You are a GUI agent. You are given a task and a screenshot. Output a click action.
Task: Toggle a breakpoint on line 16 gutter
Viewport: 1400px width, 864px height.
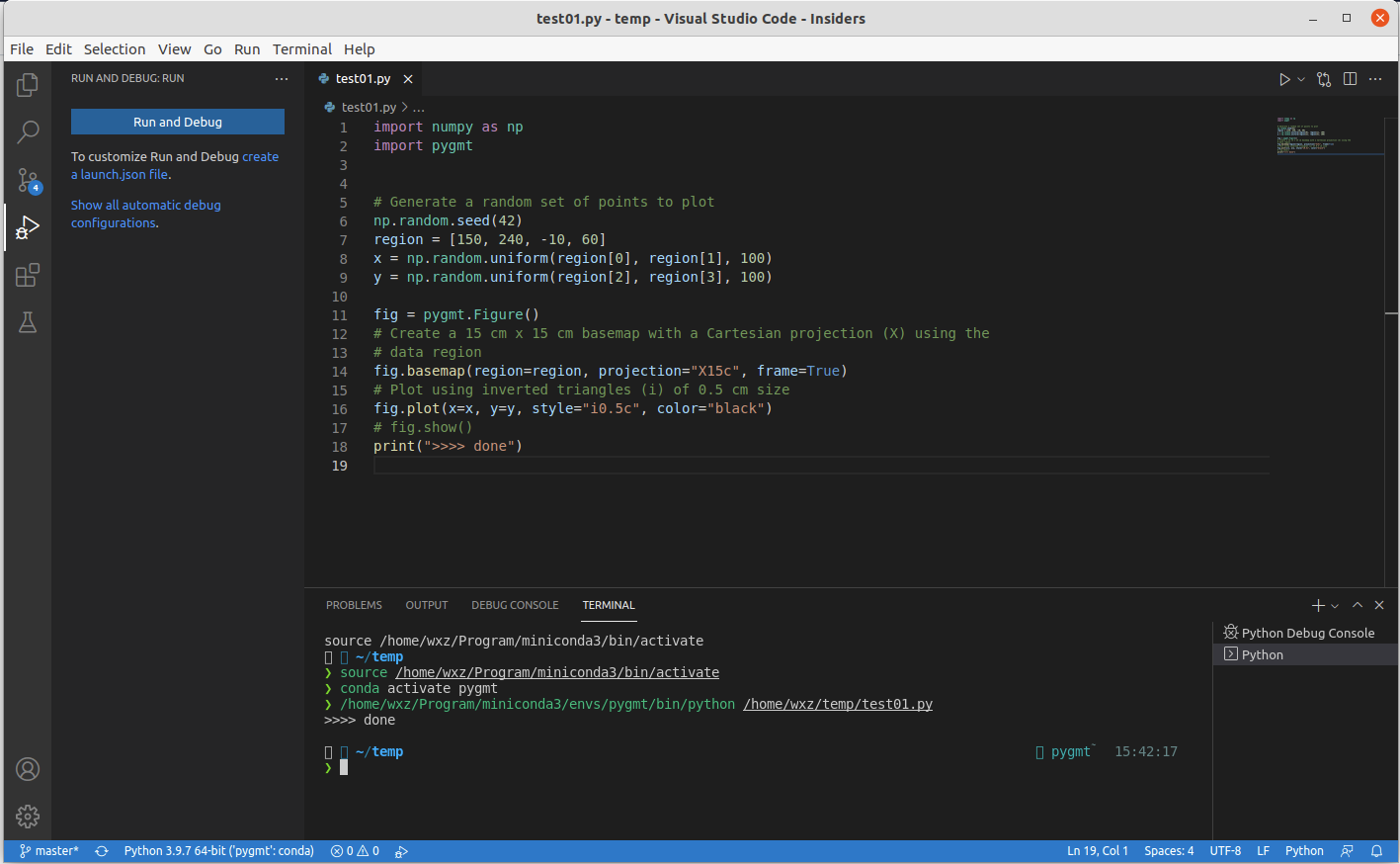tap(326, 408)
